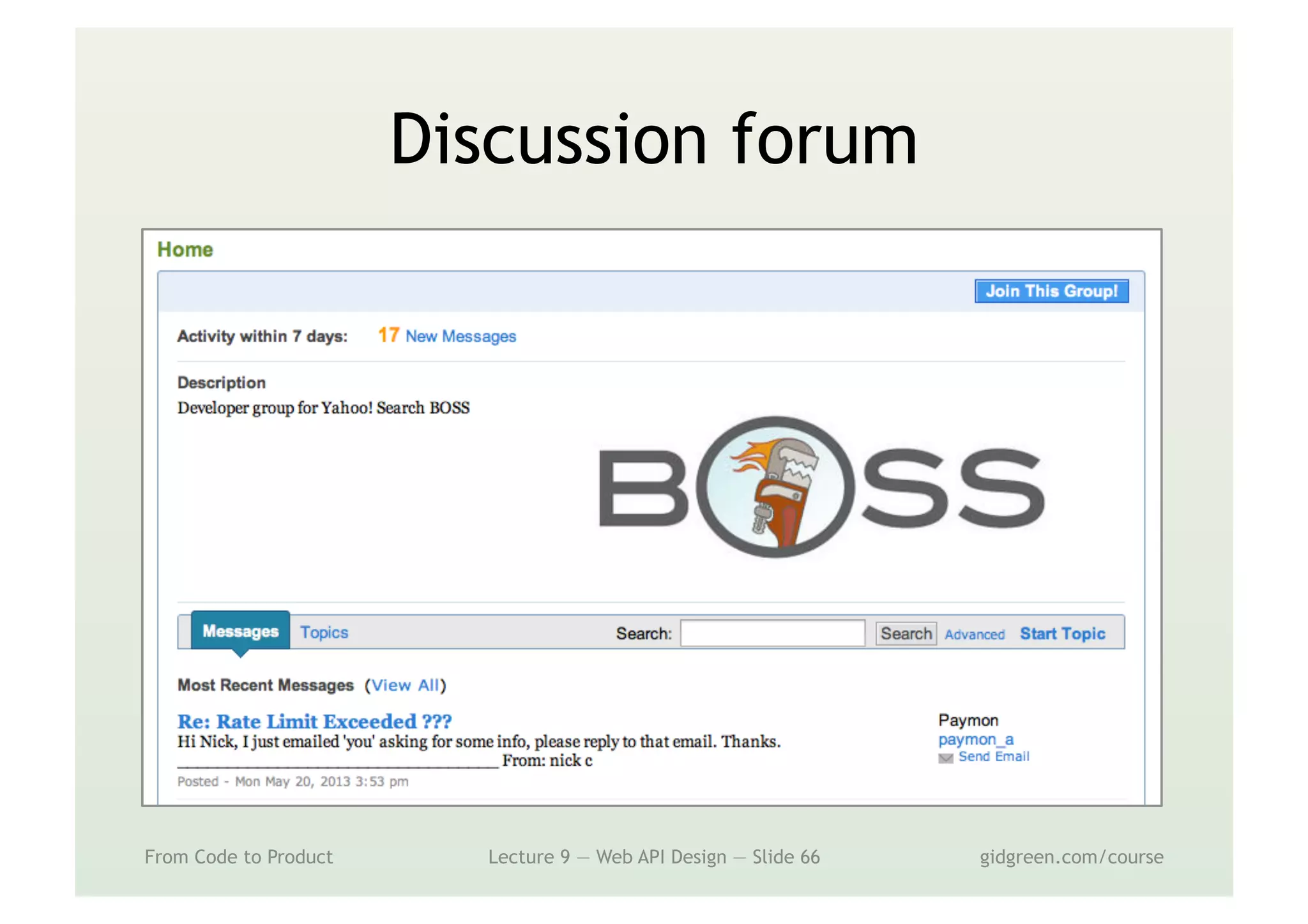Click the Send Email link text
1308x924 pixels.
(x=994, y=757)
